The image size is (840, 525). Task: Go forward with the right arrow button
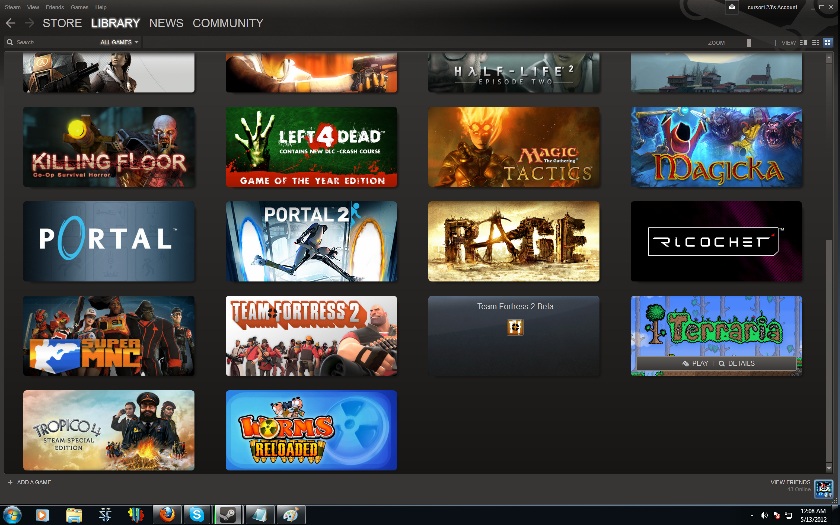pos(29,23)
